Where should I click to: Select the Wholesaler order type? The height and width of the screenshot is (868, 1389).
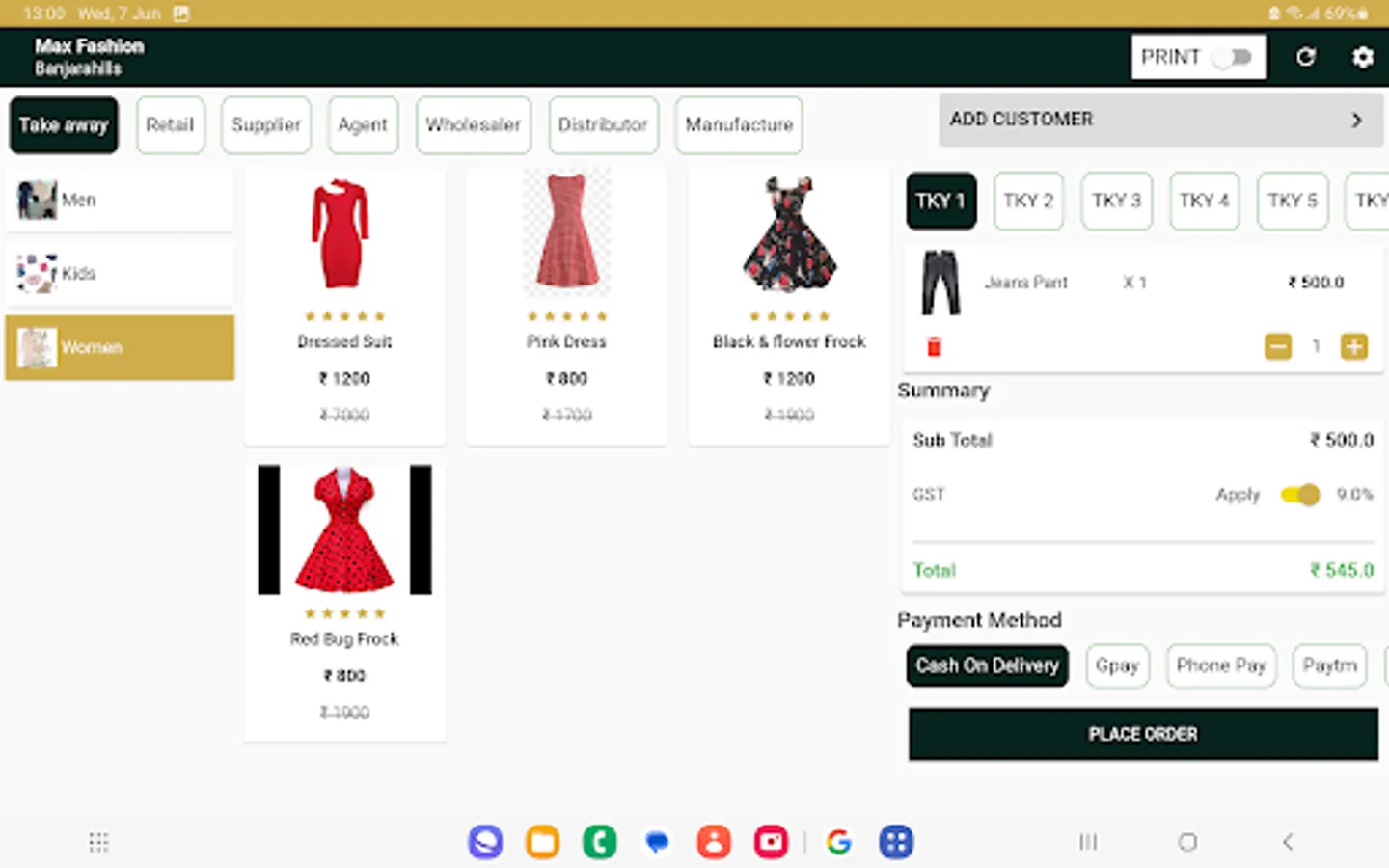click(474, 125)
